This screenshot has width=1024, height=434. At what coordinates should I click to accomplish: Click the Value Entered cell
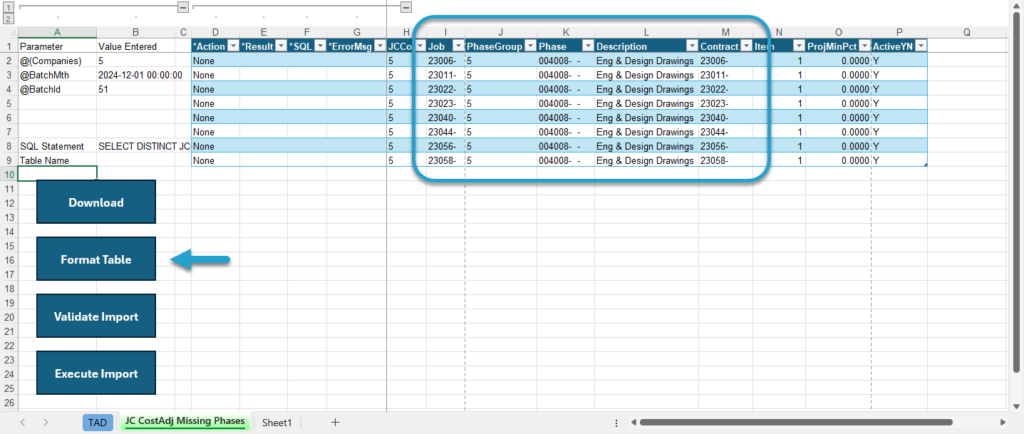[x=136, y=46]
